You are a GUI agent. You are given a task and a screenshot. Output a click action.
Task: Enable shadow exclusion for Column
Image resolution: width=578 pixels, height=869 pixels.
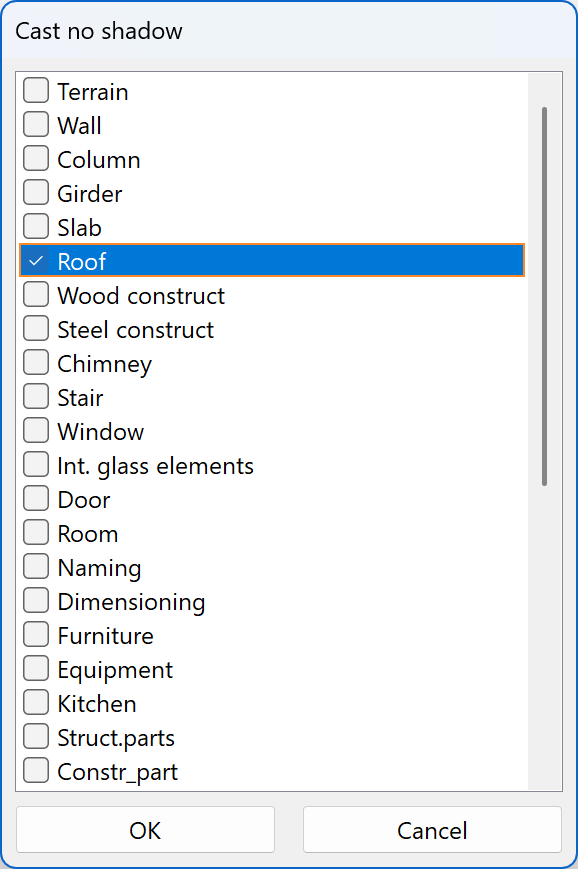(35, 158)
